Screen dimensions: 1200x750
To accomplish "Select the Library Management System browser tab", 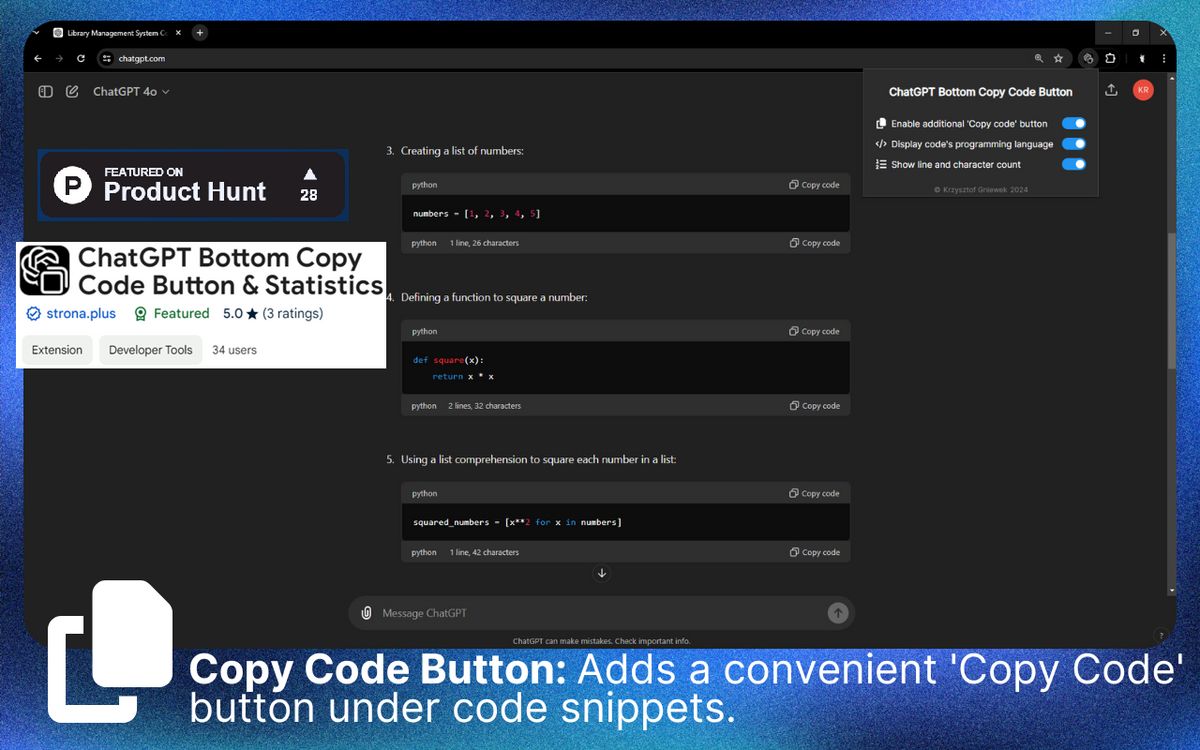I will click(x=115, y=32).
